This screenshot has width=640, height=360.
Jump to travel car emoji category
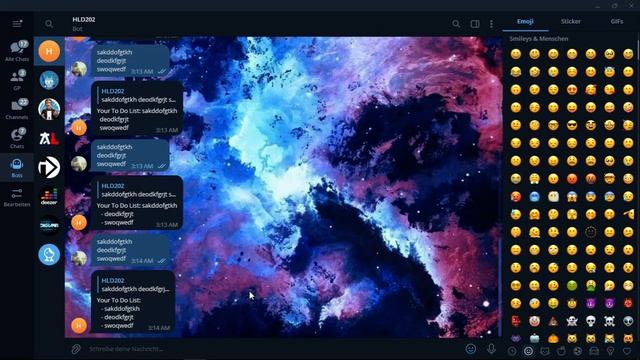click(x=594, y=351)
